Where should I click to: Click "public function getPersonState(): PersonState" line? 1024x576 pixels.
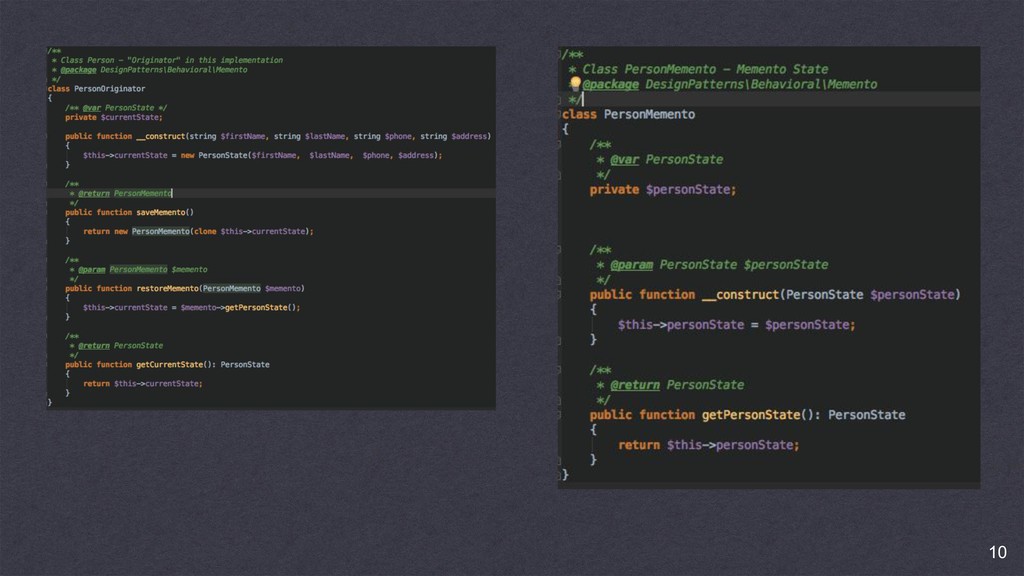tap(748, 415)
